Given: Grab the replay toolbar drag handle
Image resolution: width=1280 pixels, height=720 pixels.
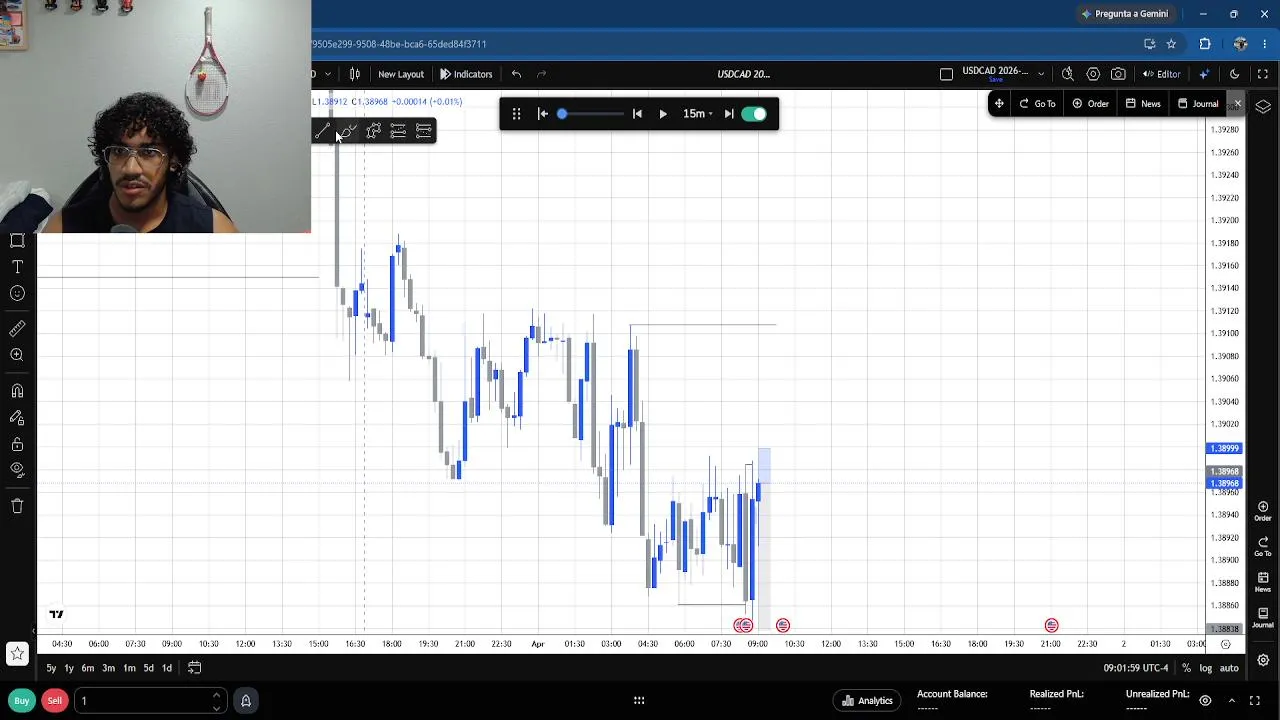Looking at the screenshot, I should click(x=516, y=114).
